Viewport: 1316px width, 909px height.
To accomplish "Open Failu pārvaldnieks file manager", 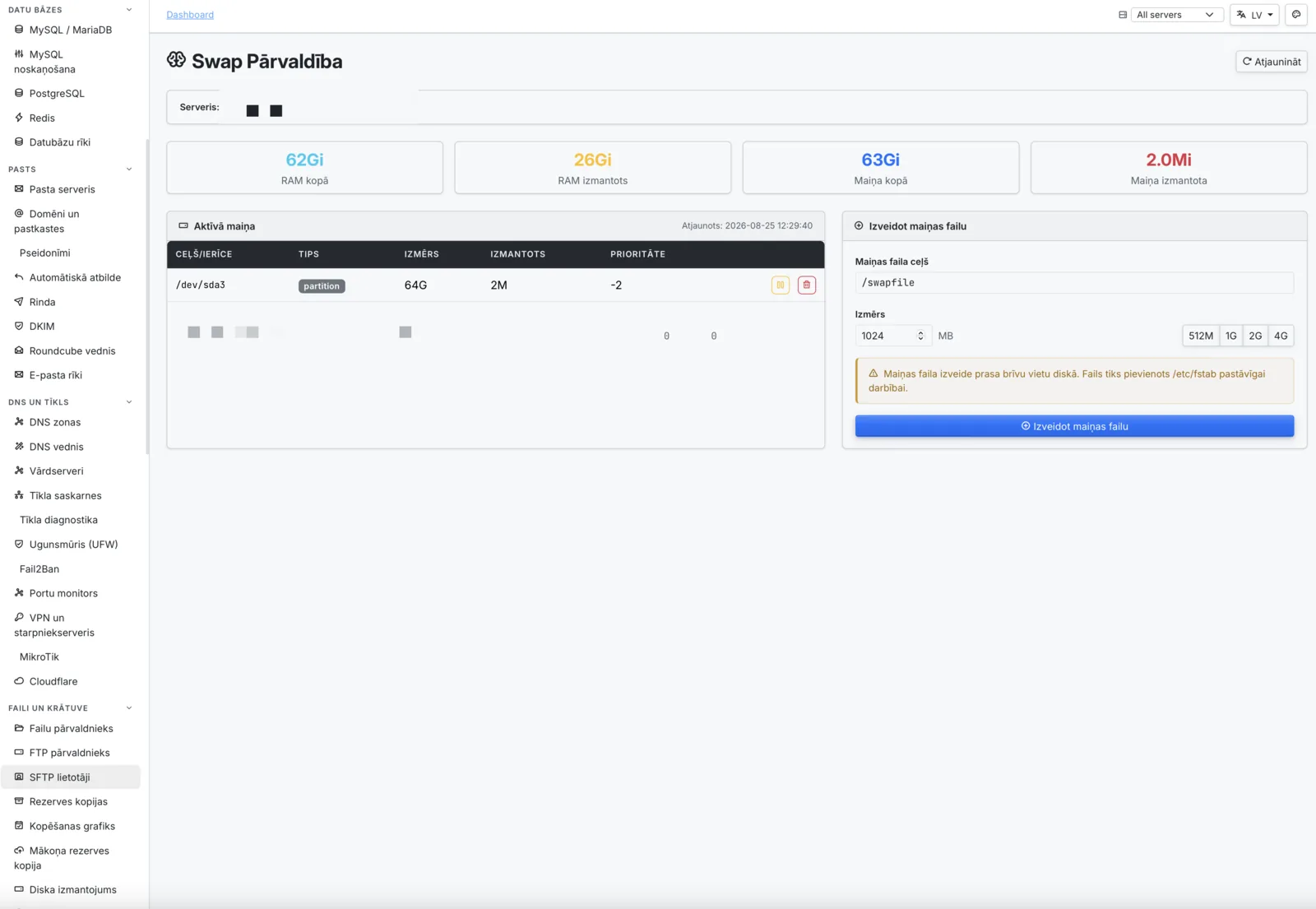I will click(70, 729).
